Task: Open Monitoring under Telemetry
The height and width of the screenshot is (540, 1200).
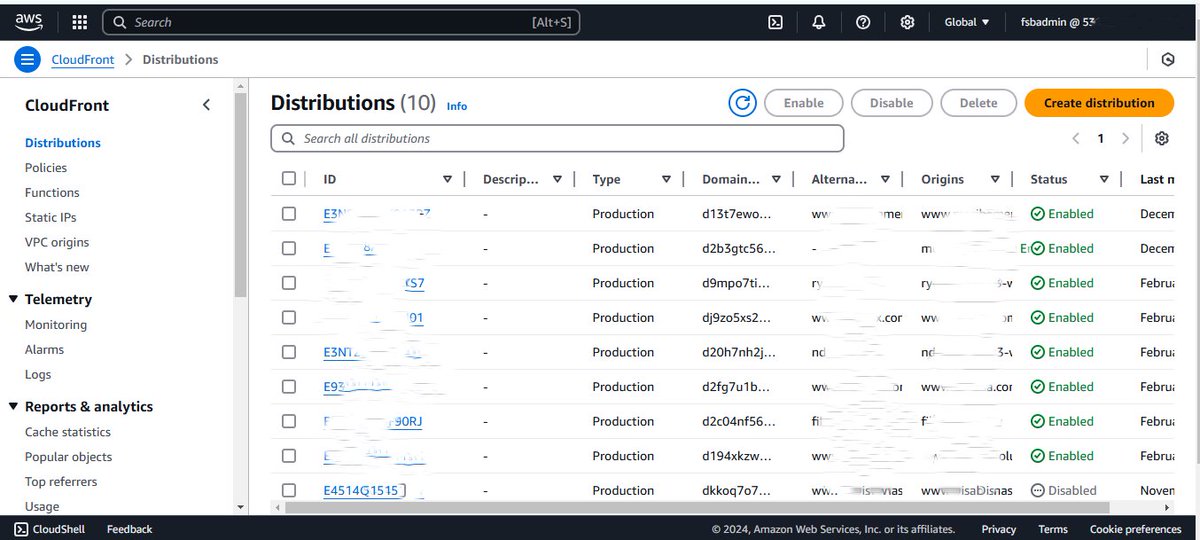Action: [x=56, y=325]
